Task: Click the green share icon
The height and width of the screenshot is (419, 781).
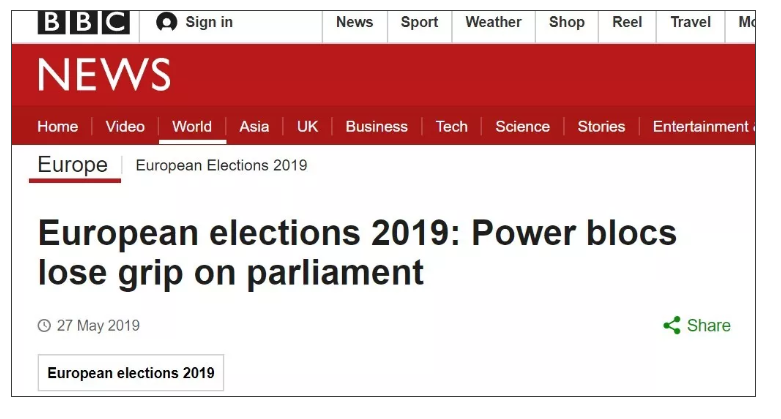Action: [x=672, y=325]
